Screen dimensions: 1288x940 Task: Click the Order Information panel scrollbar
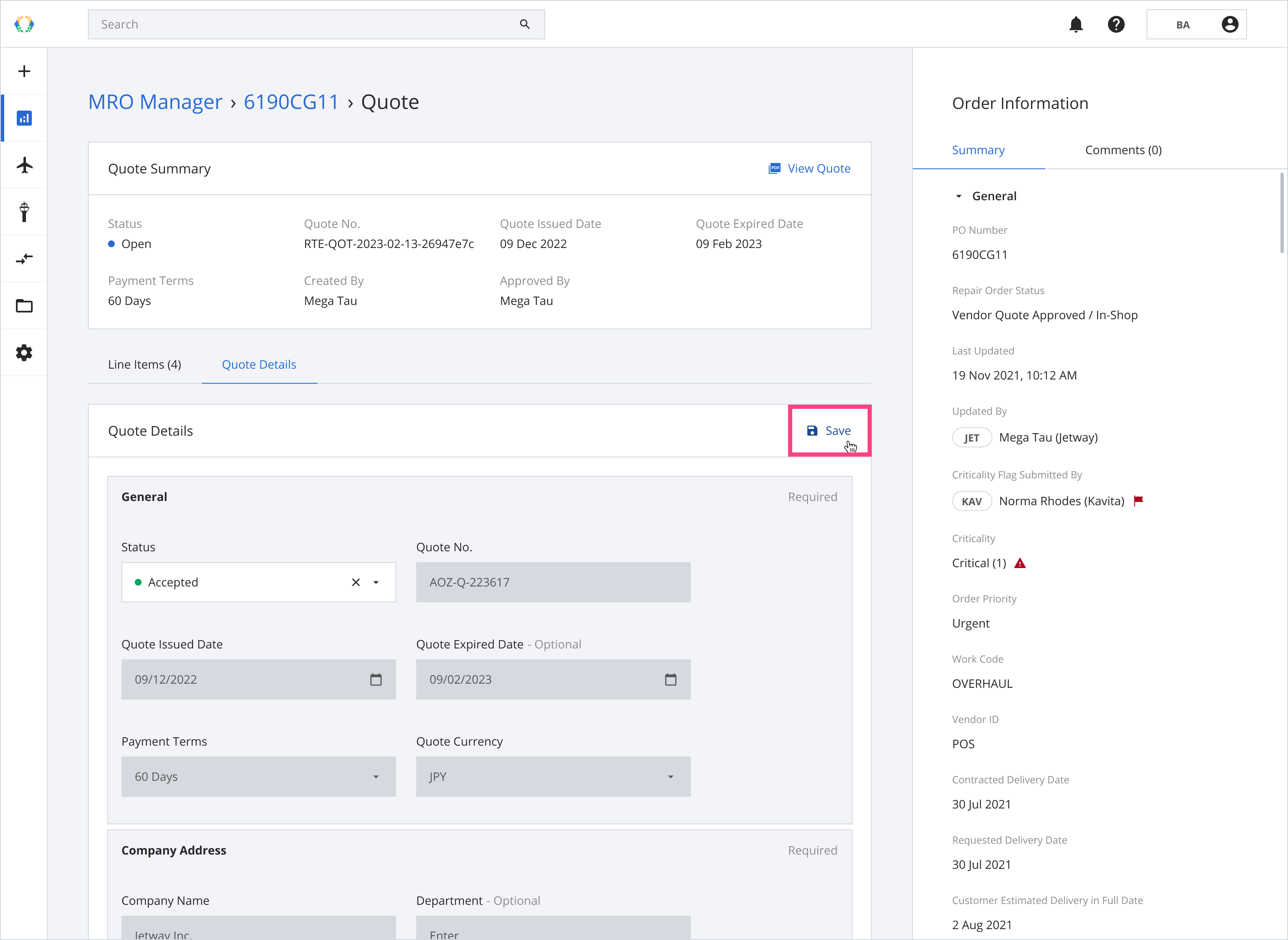point(1282,213)
